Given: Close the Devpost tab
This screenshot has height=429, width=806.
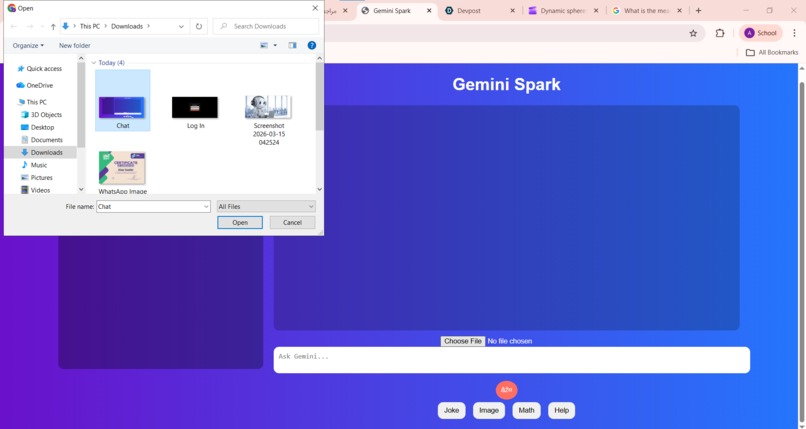Looking at the screenshot, I should point(512,10).
